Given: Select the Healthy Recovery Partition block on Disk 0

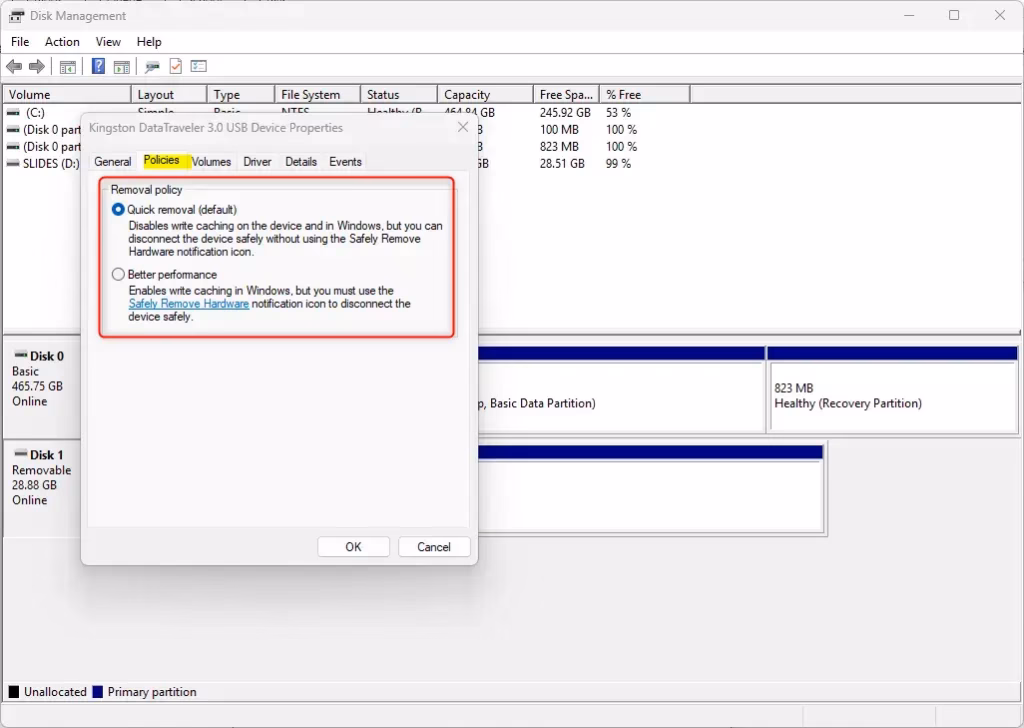Looking at the screenshot, I should [x=893, y=395].
